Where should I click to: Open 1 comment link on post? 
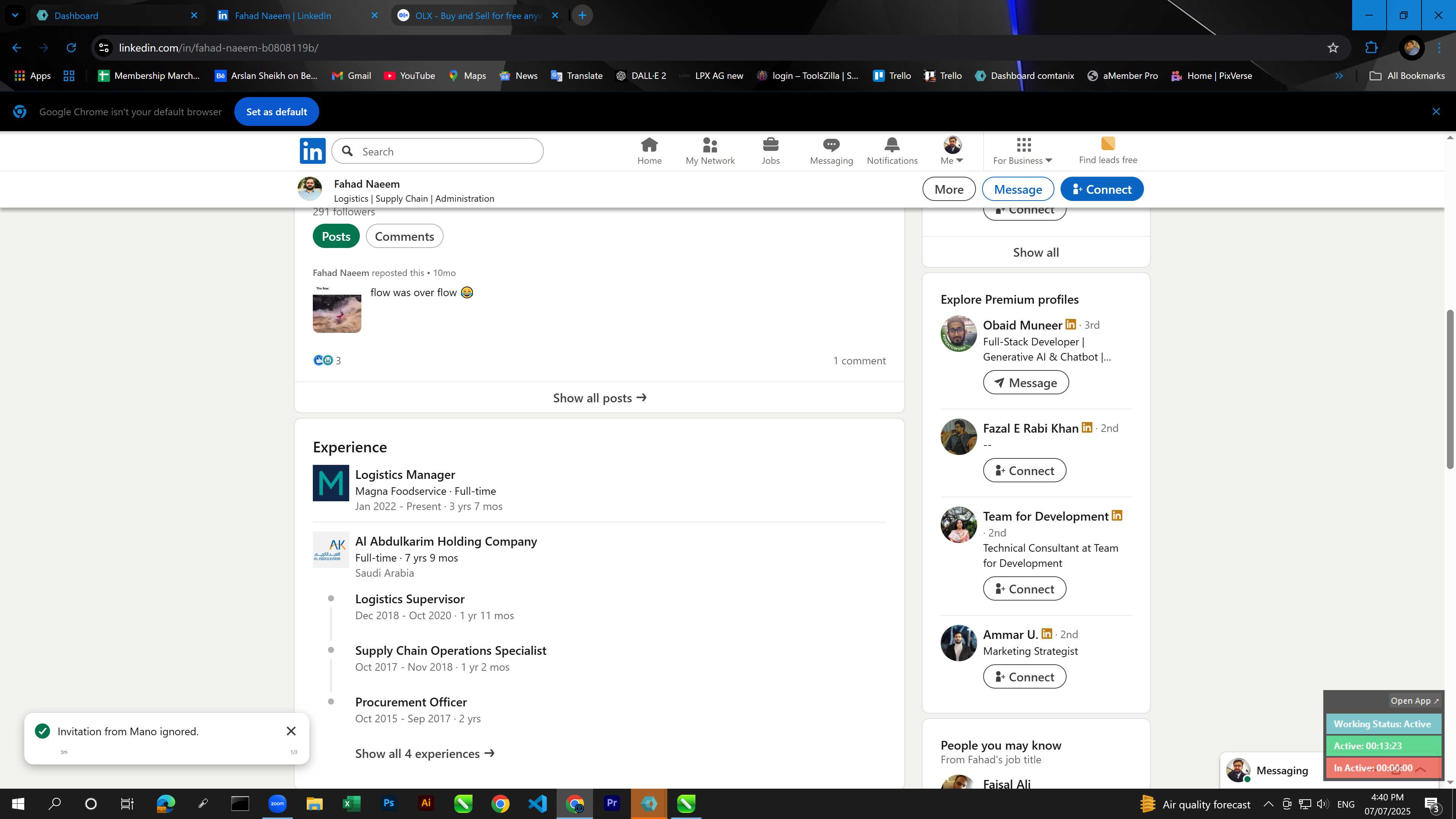[x=859, y=361]
